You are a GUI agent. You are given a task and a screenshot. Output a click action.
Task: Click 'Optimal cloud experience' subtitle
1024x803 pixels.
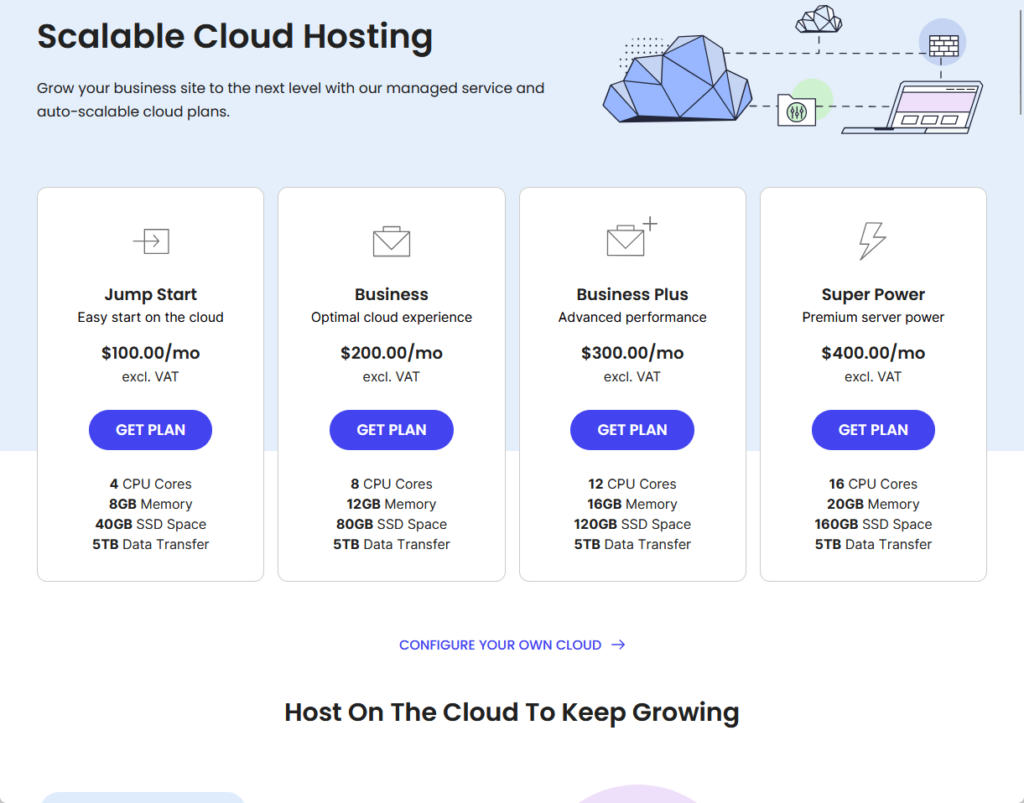point(391,317)
